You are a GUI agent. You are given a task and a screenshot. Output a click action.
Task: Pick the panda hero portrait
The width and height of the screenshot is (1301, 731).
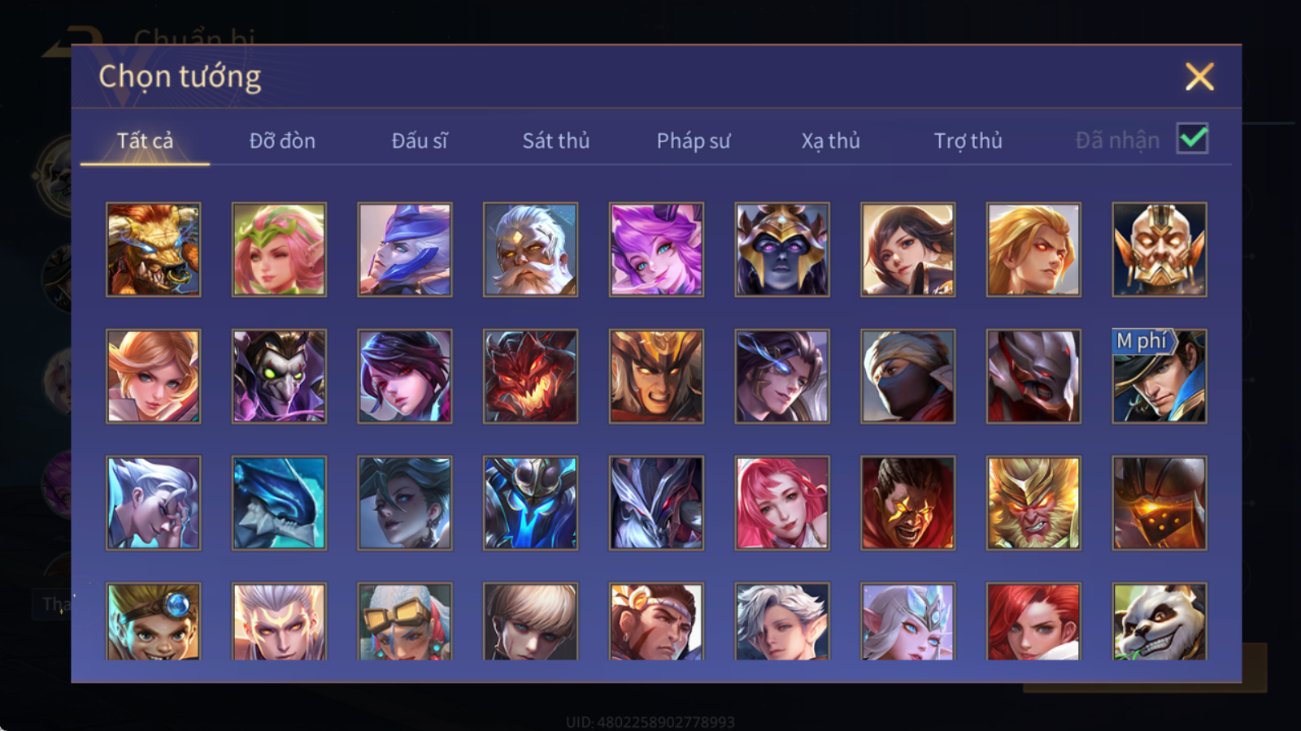tap(1159, 622)
